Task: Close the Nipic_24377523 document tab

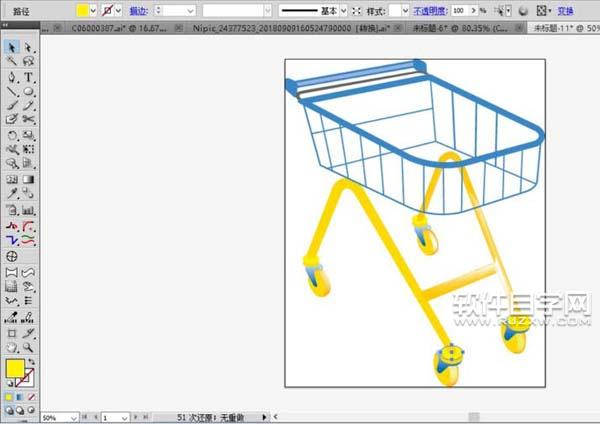Action: (398, 28)
